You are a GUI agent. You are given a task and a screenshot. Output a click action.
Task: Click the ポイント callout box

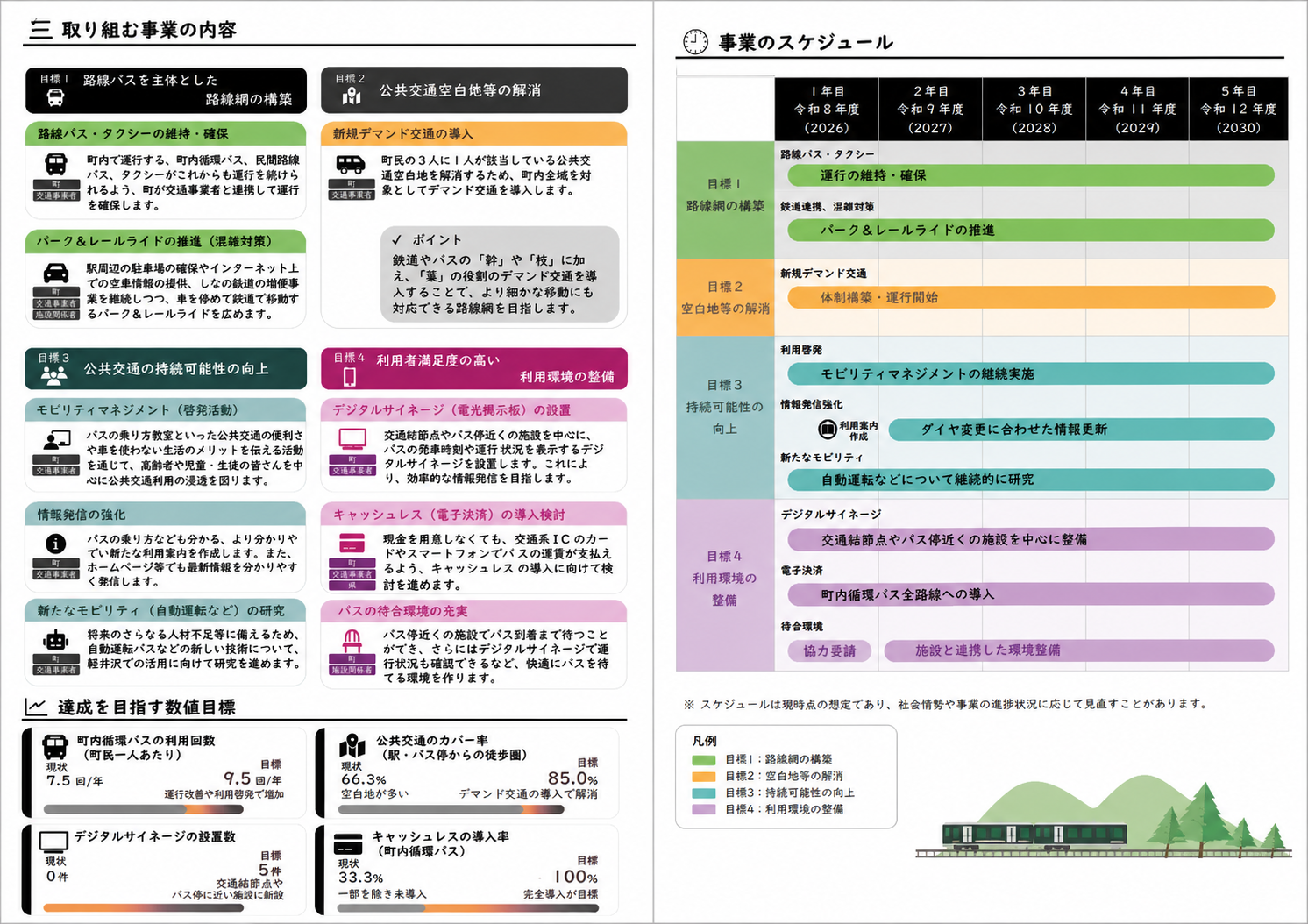500,274
